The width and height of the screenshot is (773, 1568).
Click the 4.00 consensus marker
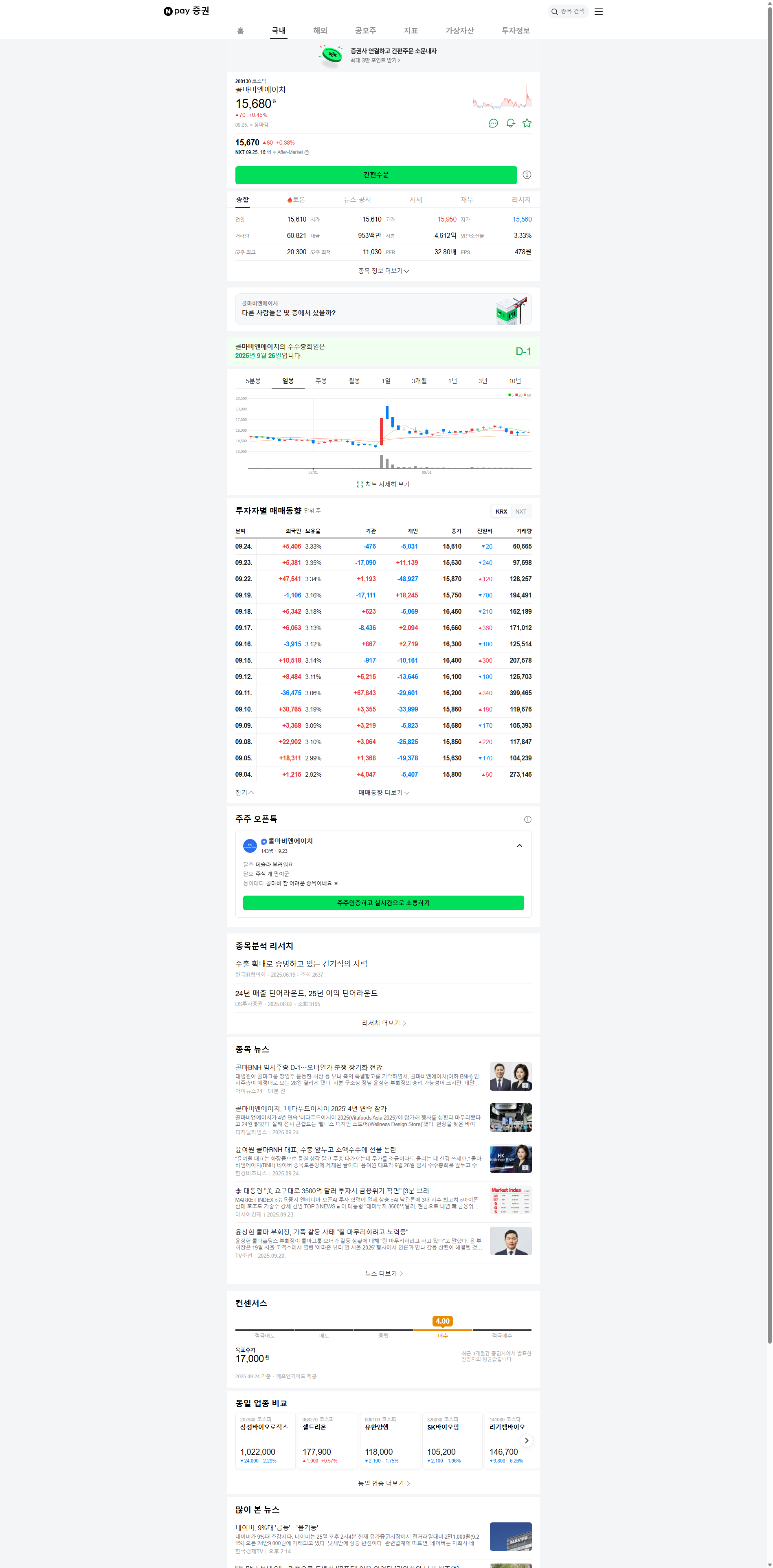[x=442, y=1321]
